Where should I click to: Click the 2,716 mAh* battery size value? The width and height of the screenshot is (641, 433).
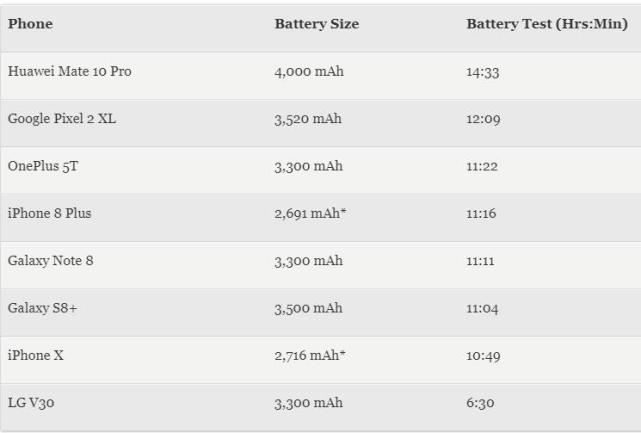click(x=310, y=355)
